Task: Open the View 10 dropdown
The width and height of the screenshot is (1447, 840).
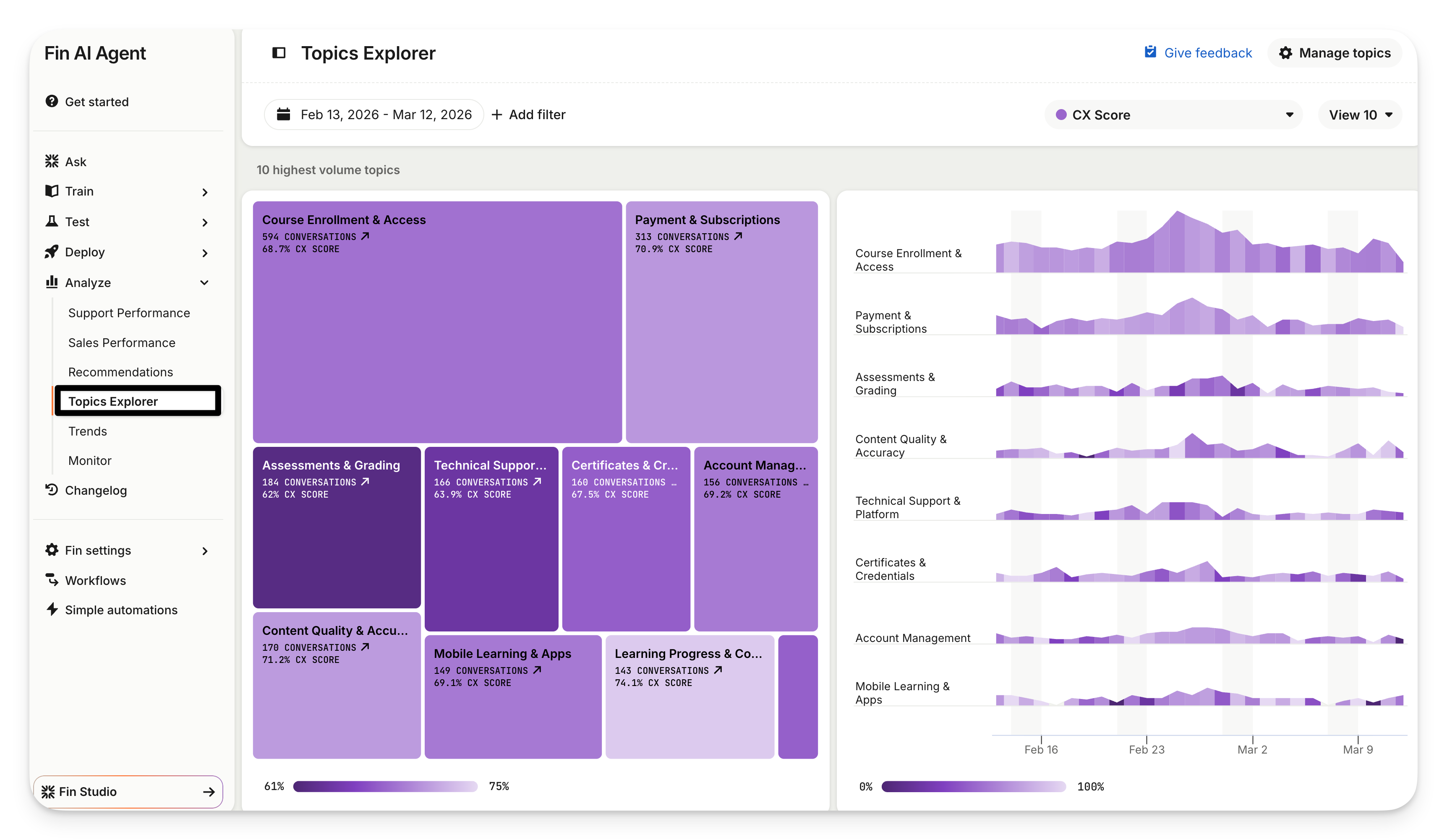Action: pyautogui.click(x=1360, y=115)
